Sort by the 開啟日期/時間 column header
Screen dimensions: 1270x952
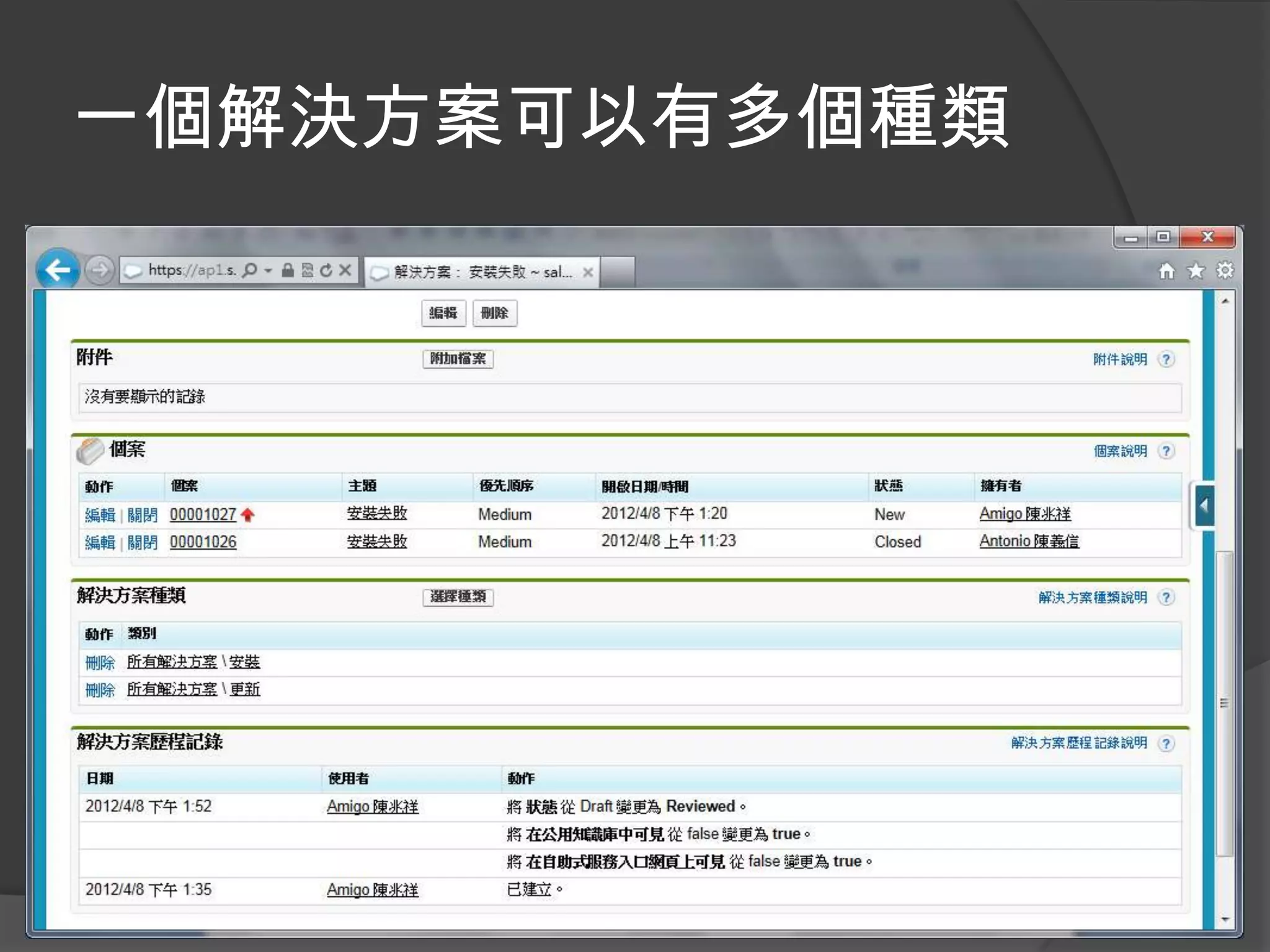coord(645,487)
